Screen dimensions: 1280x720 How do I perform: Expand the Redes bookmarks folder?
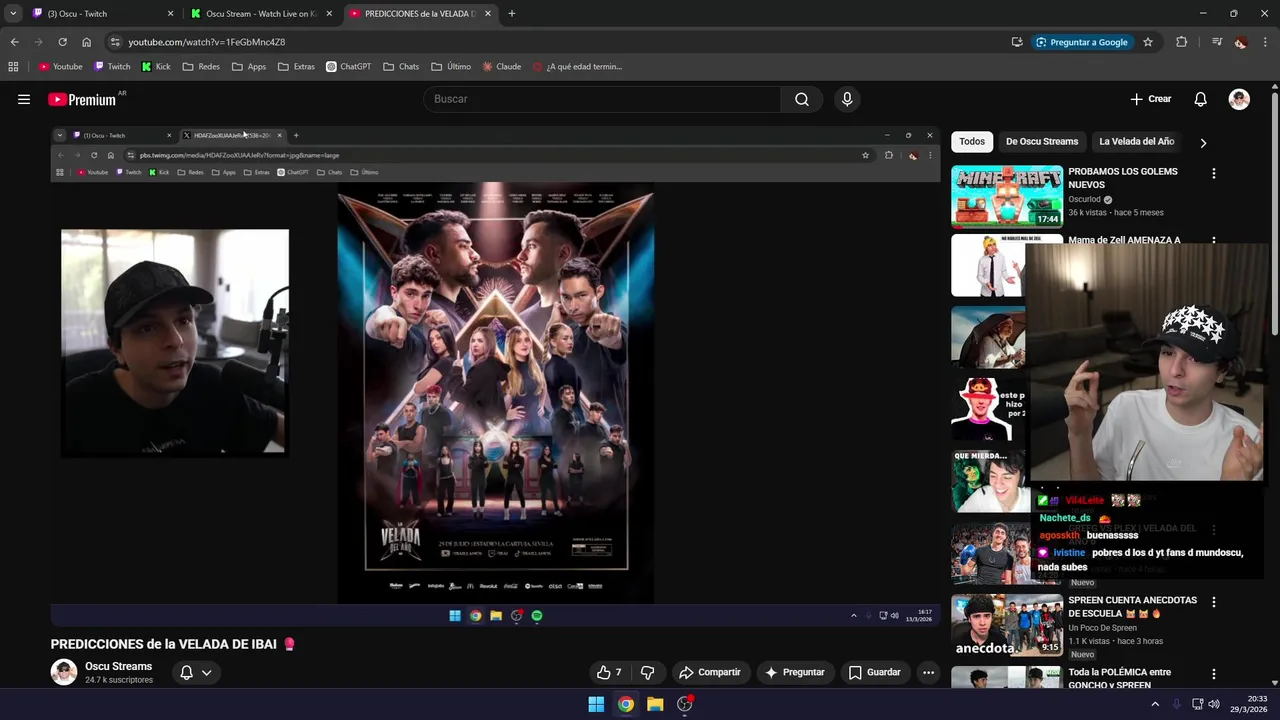click(x=201, y=67)
